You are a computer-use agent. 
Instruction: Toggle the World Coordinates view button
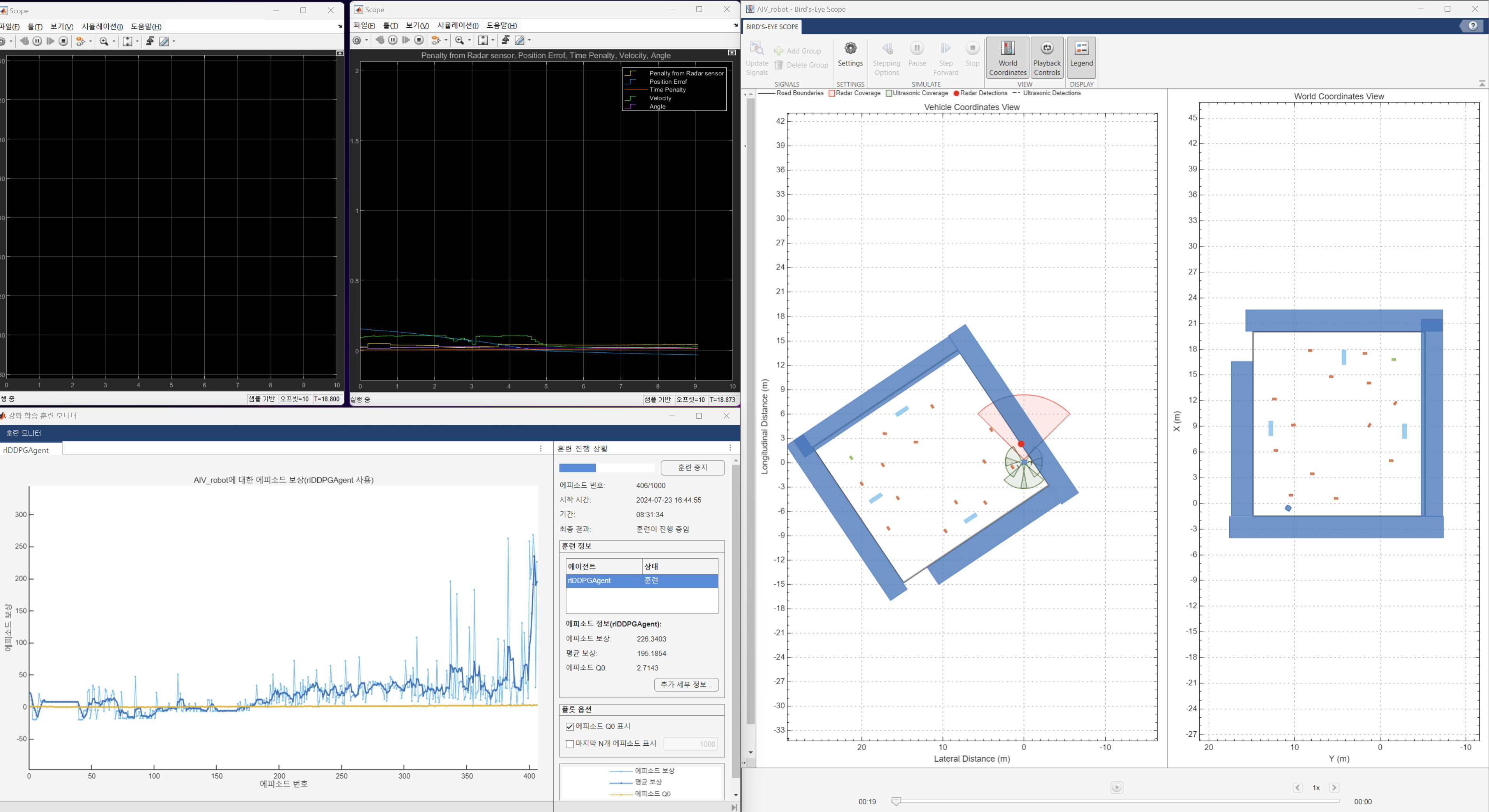coord(1007,57)
